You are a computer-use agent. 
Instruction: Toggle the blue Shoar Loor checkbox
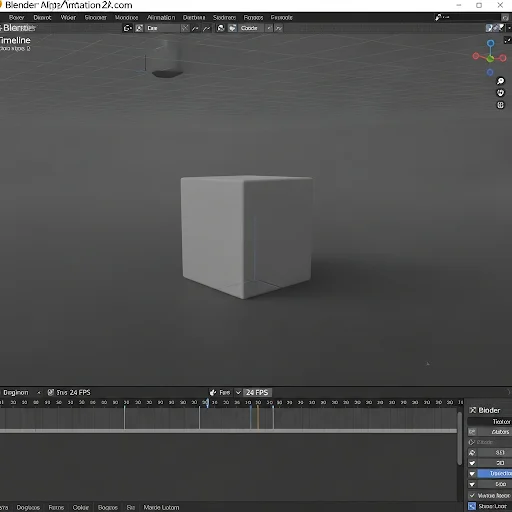(472, 506)
